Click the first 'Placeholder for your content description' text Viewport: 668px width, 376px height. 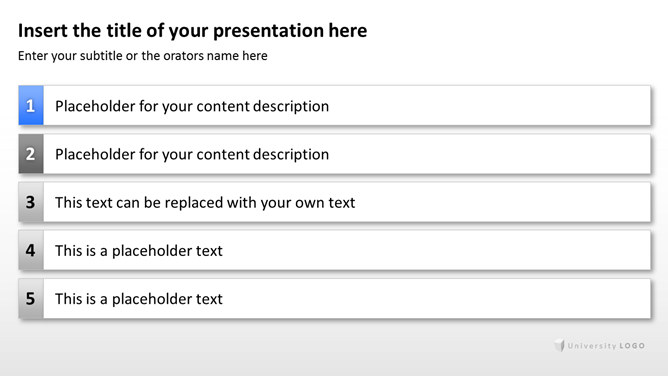(192, 106)
